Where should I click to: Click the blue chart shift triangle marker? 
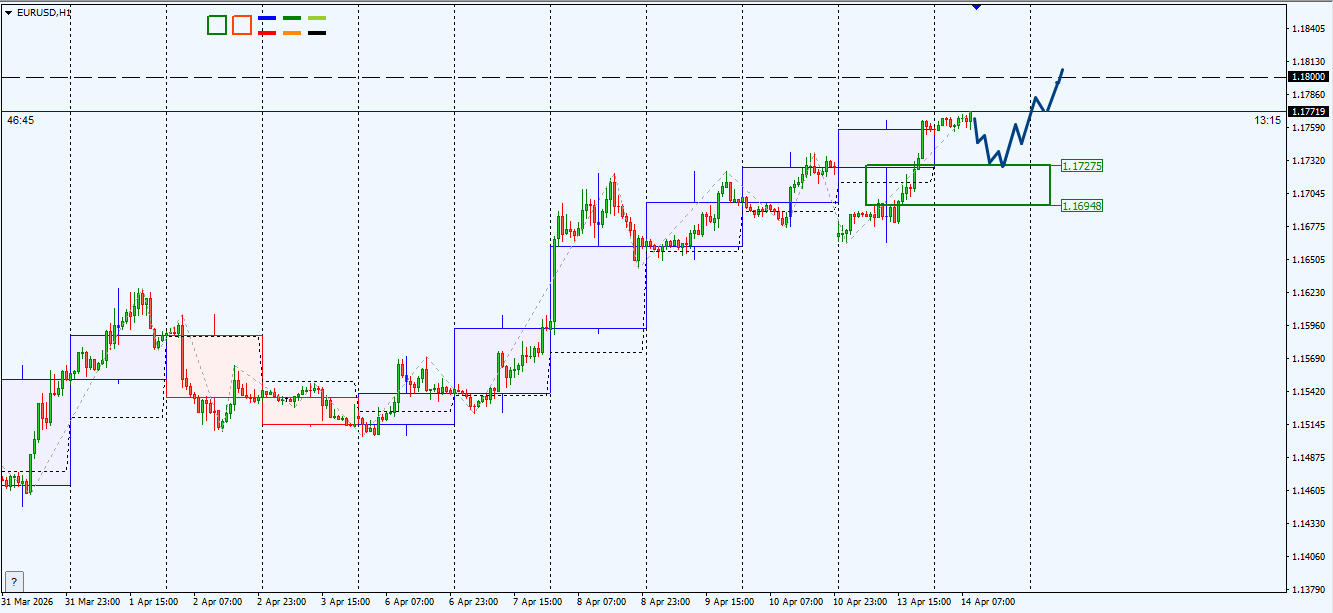(977, 6)
